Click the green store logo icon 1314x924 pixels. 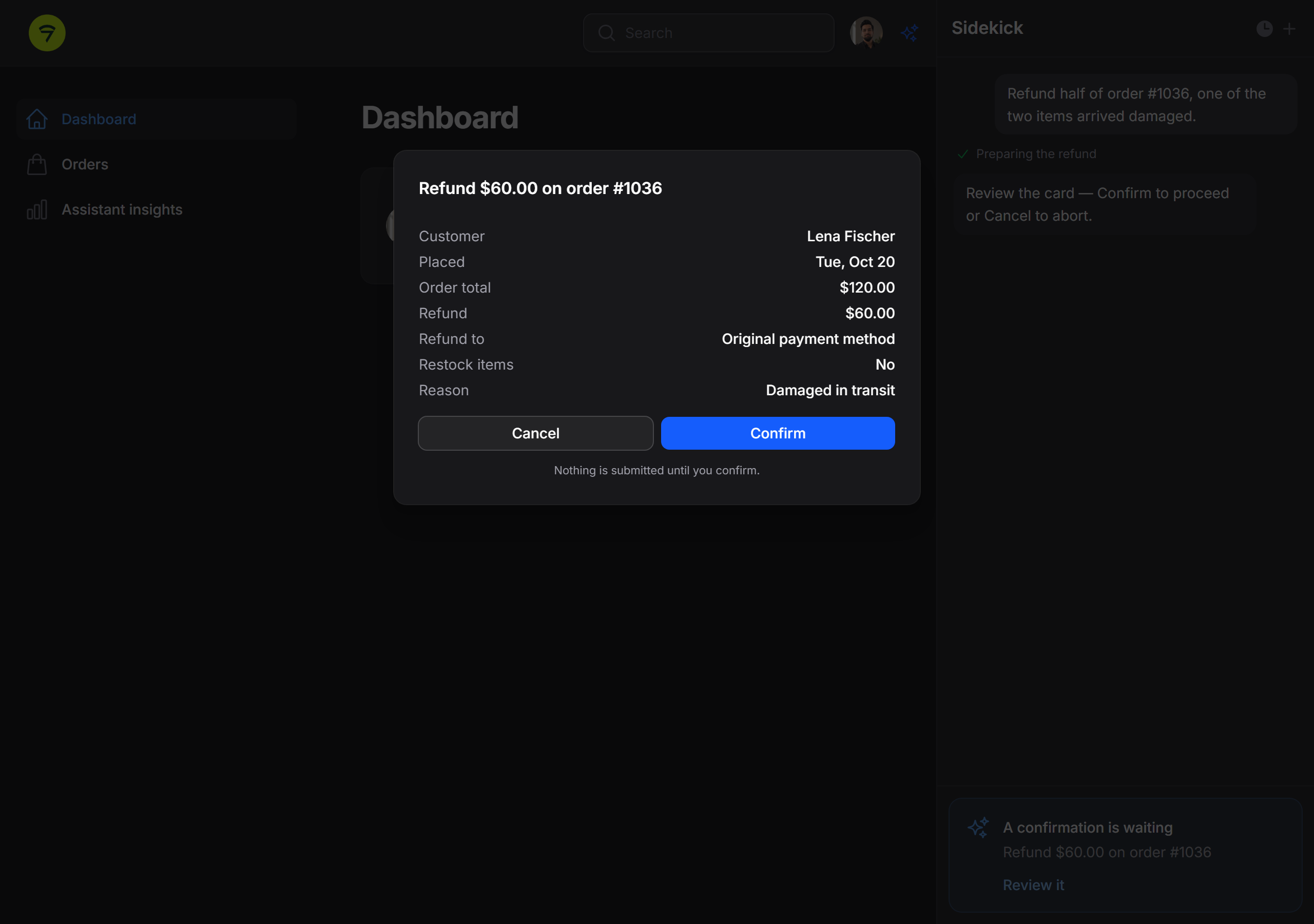(x=47, y=33)
